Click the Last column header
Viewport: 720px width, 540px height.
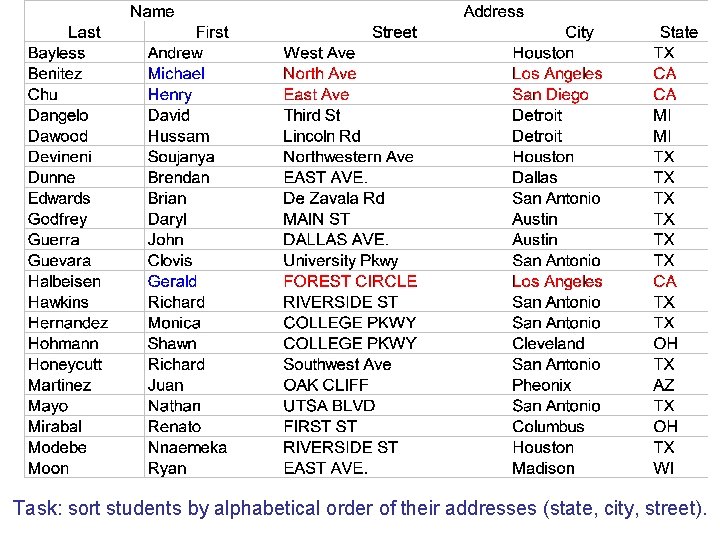coord(84,32)
